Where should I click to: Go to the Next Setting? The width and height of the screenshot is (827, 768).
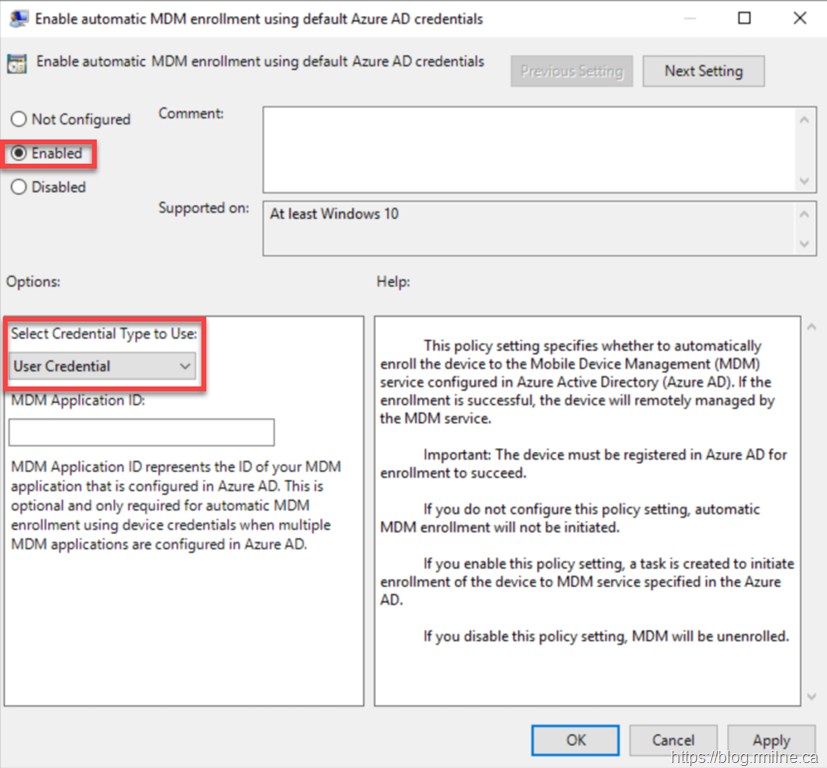(x=703, y=71)
